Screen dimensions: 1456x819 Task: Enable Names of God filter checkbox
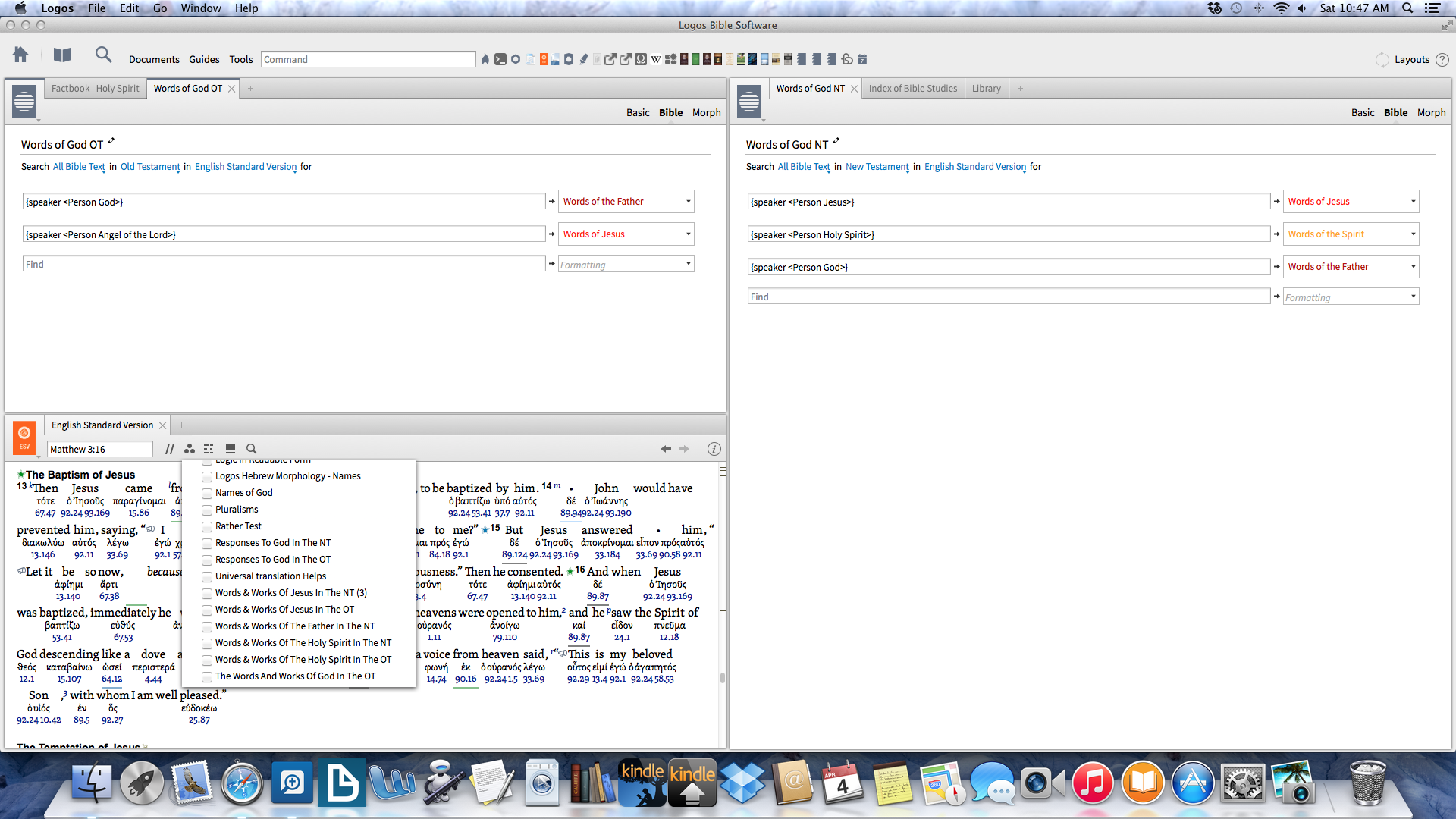click(x=207, y=494)
